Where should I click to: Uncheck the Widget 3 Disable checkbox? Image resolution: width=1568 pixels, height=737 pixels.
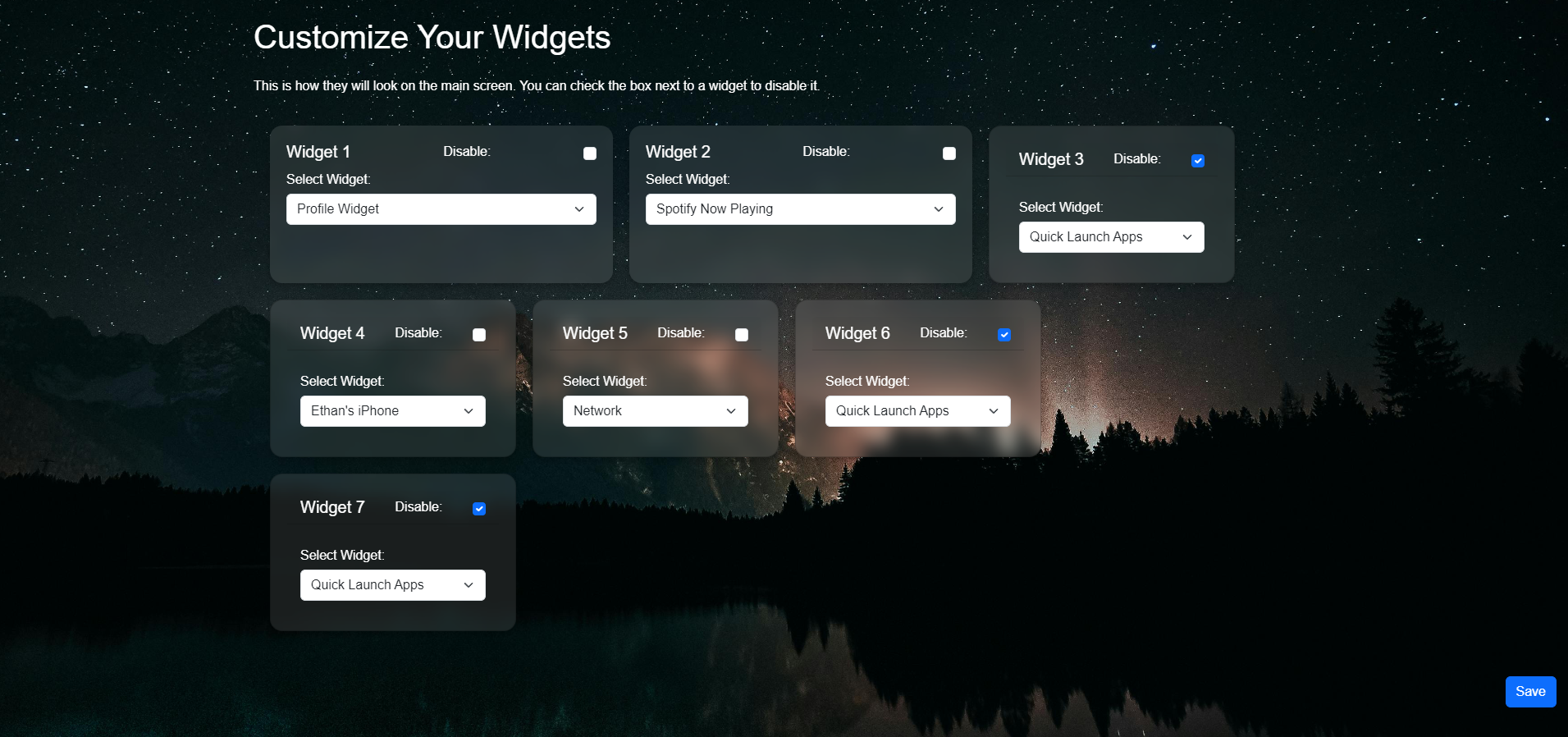(x=1197, y=161)
